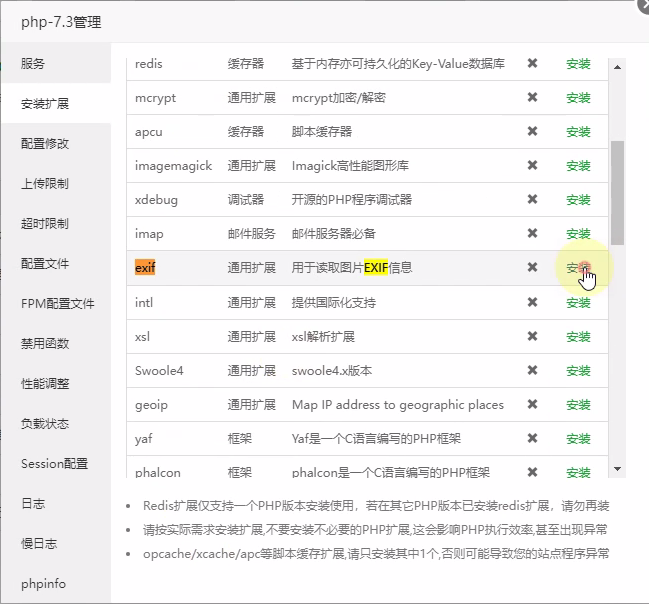Screen dimensions: 649x604
Task: Click the xsl解析扩展 description
Action: [323, 337]
